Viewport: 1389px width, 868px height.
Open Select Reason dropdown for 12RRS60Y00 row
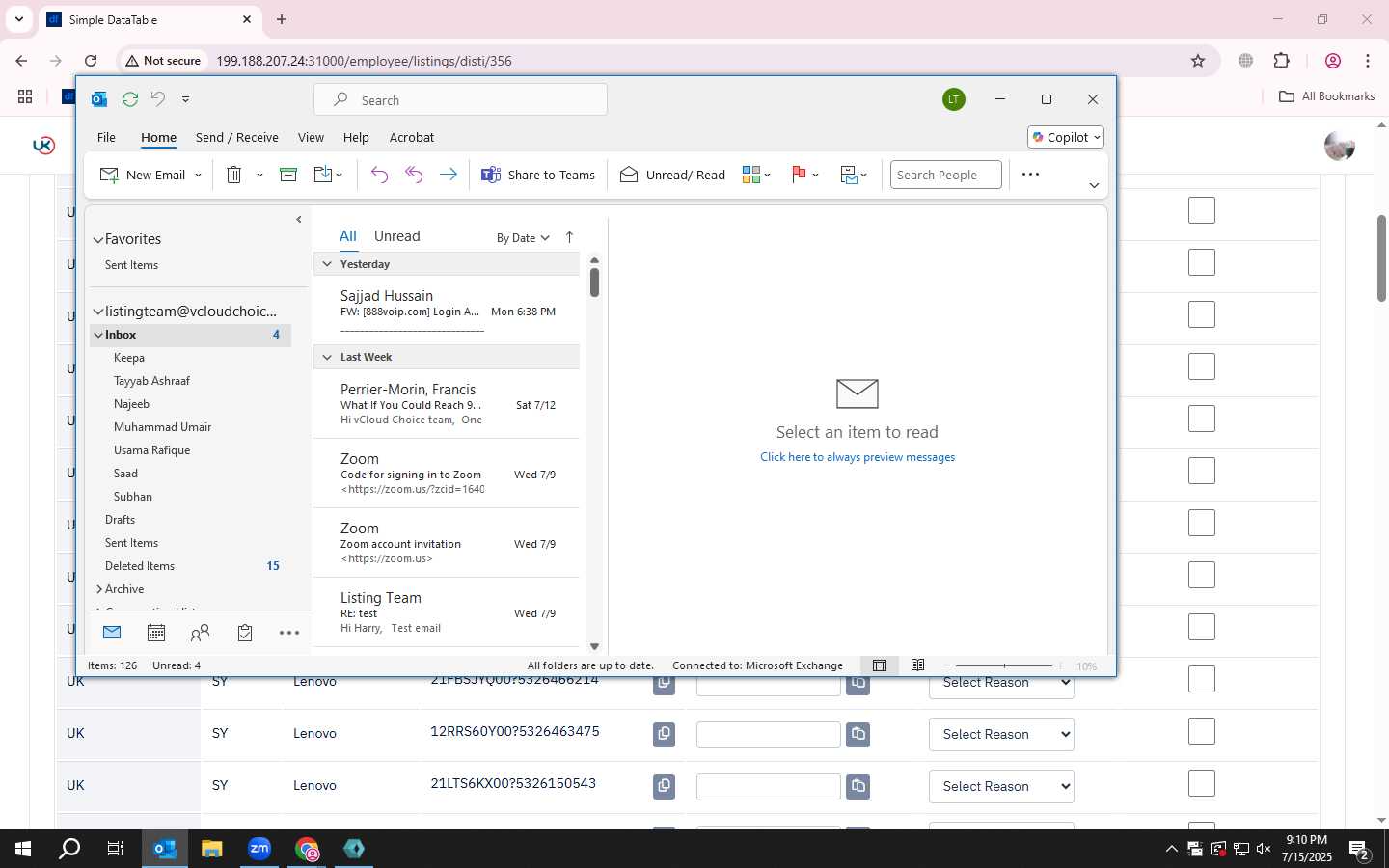(x=1001, y=734)
